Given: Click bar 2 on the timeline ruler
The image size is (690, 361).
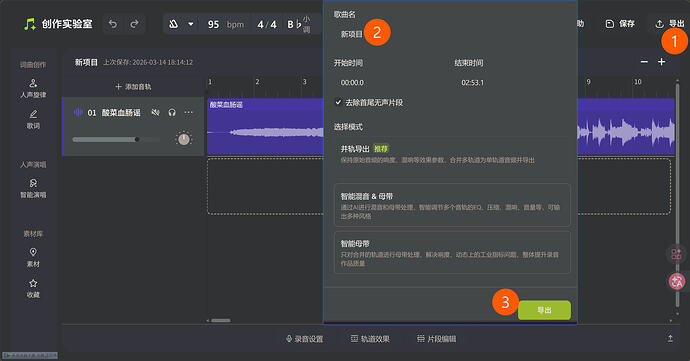Looking at the screenshot, I should 257,82.
